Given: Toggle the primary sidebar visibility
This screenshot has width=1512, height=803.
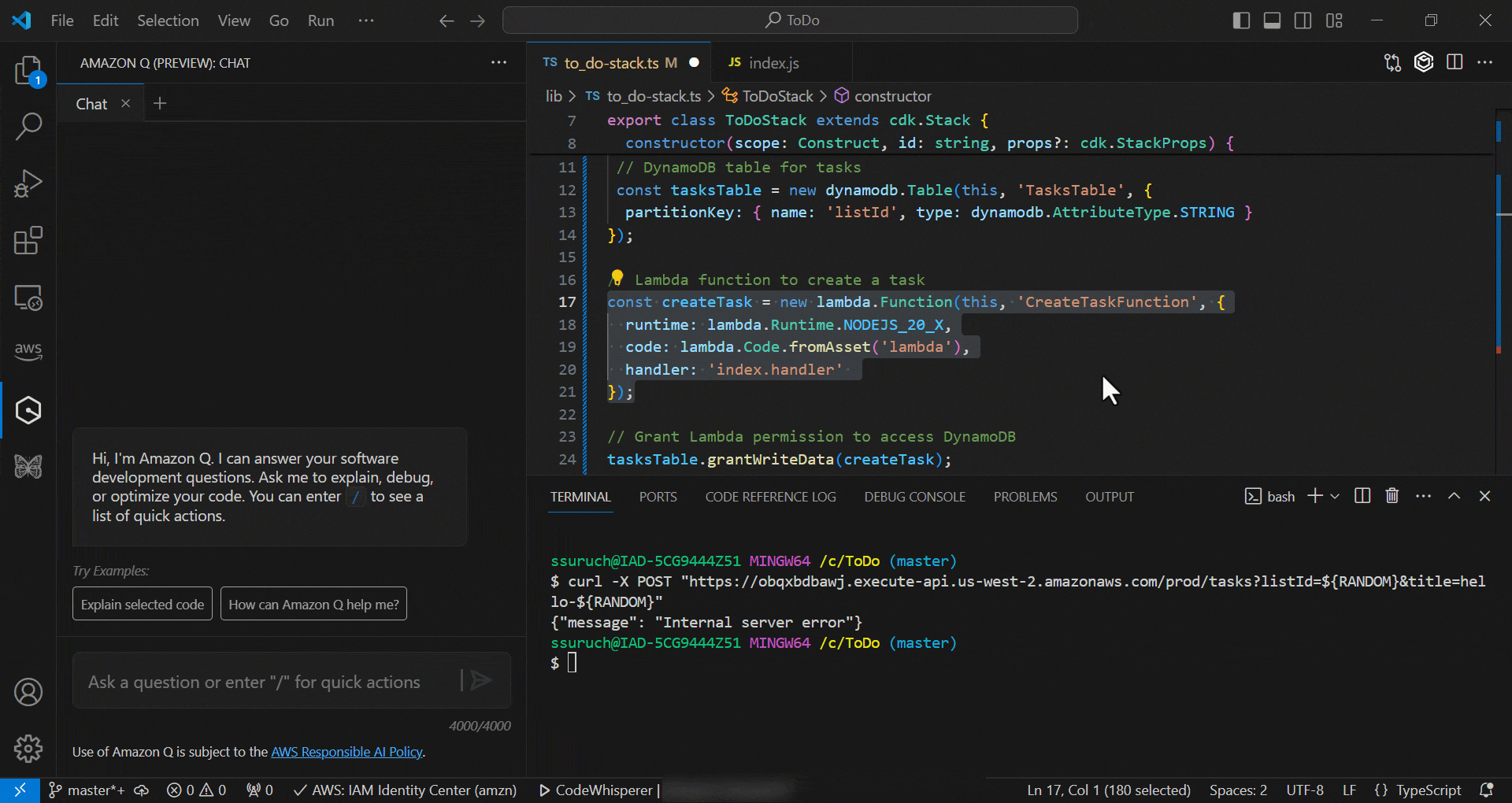Looking at the screenshot, I should (x=1241, y=20).
